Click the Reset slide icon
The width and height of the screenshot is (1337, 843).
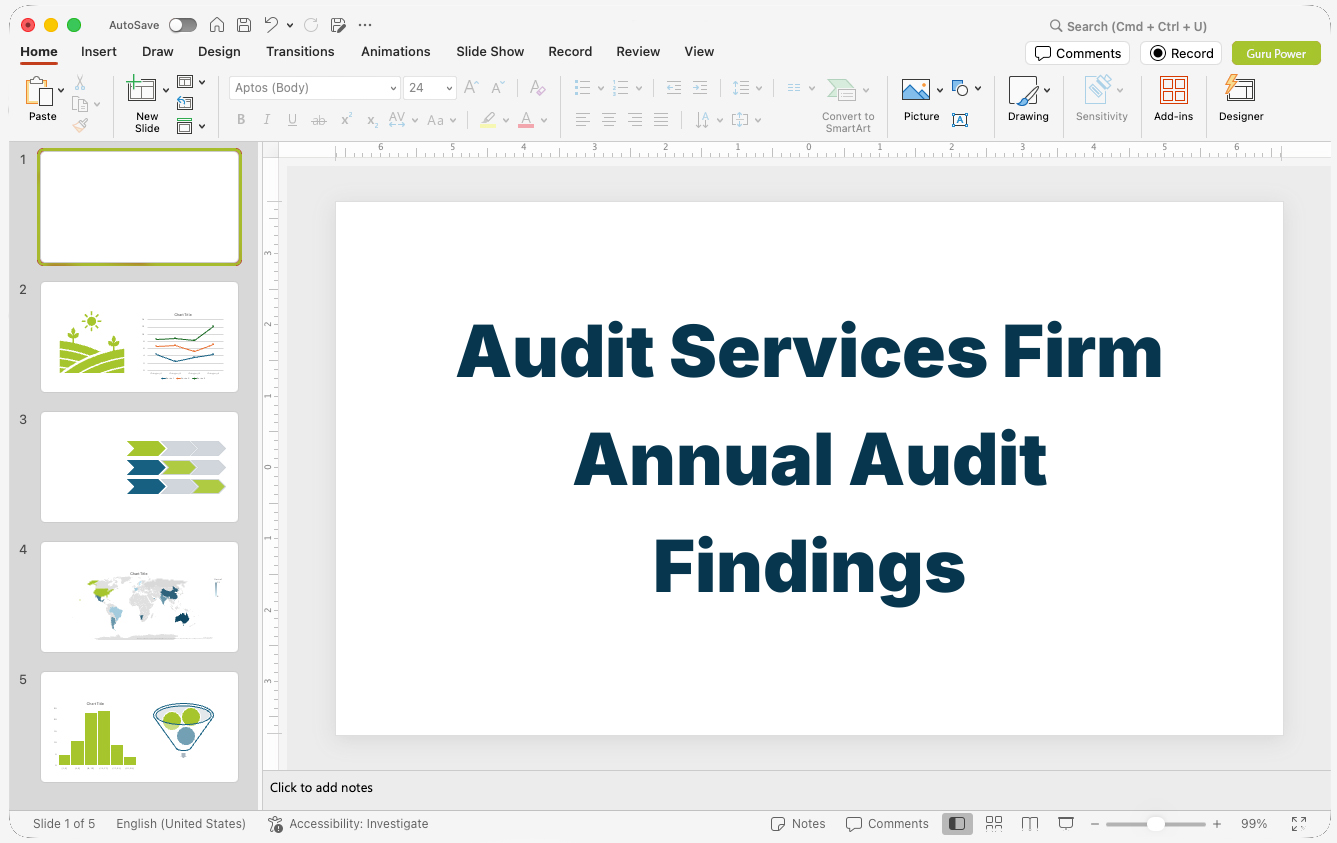[x=185, y=103]
